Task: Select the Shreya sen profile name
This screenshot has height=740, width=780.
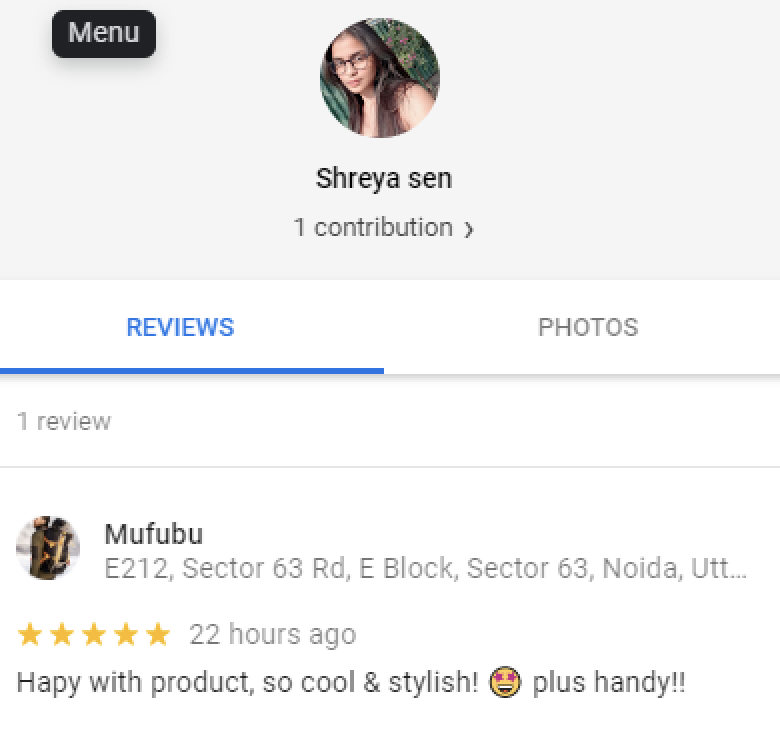Action: (384, 178)
